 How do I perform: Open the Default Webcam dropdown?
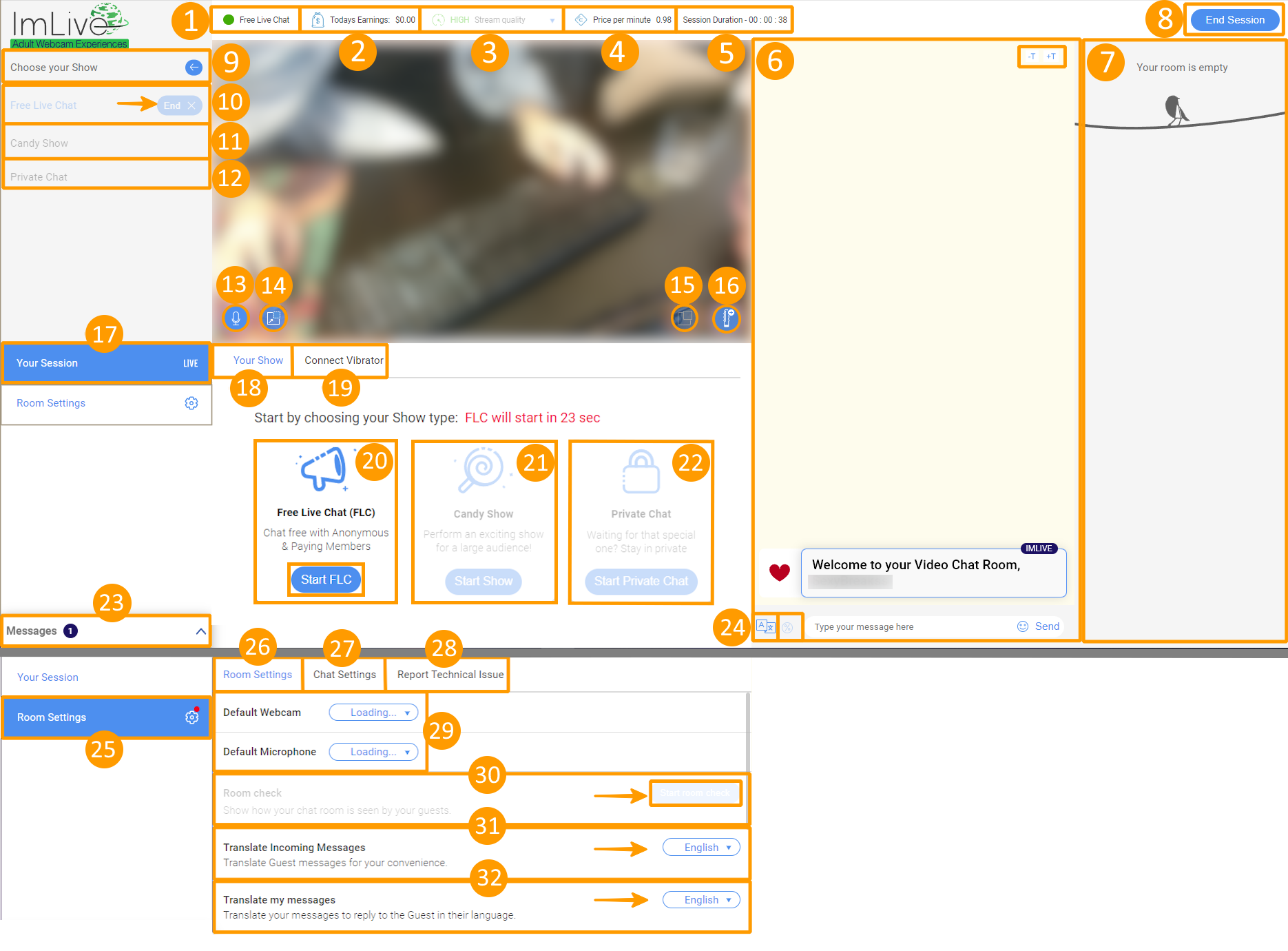373,713
